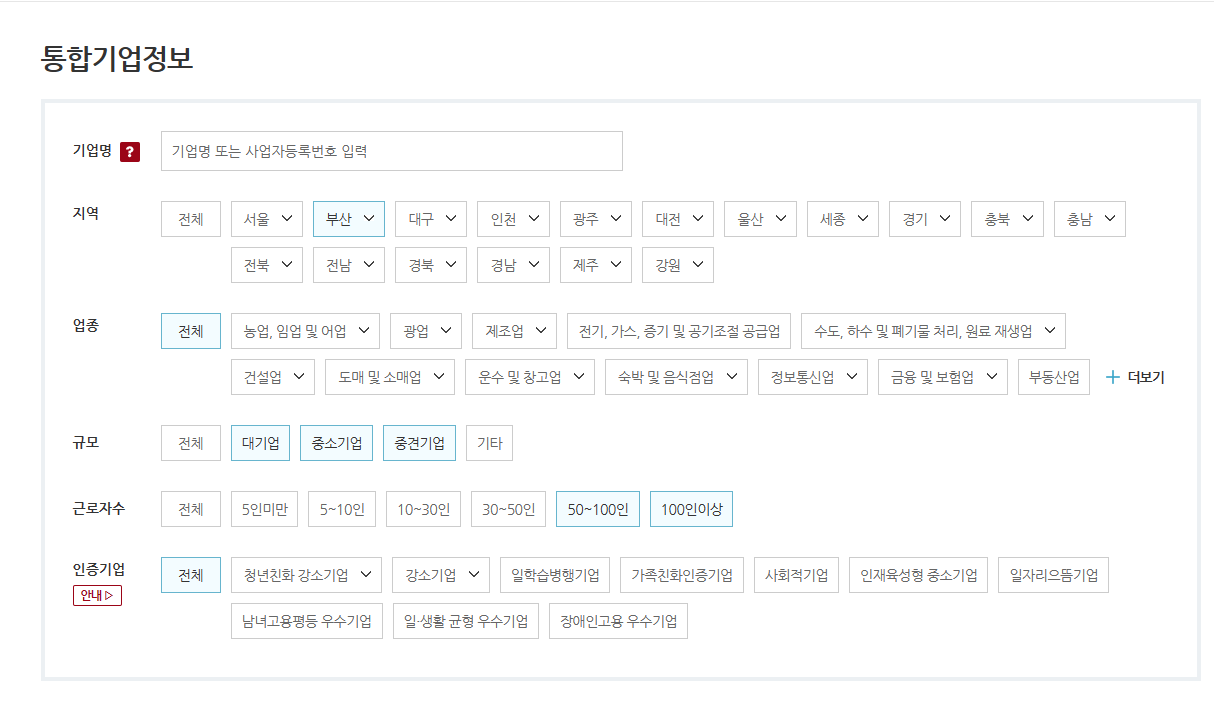Open the 안내 guide under 인증기업
The width and height of the screenshot is (1214, 710).
coord(97,596)
